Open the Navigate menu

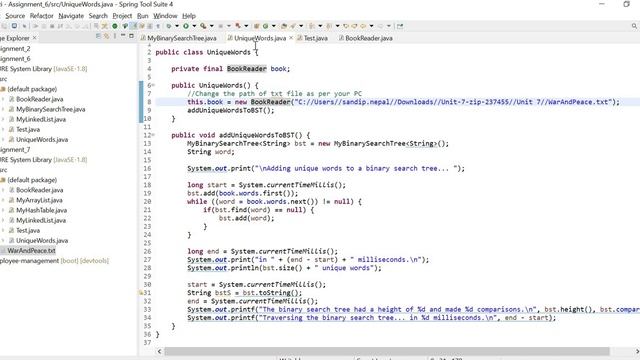click(71, 16)
